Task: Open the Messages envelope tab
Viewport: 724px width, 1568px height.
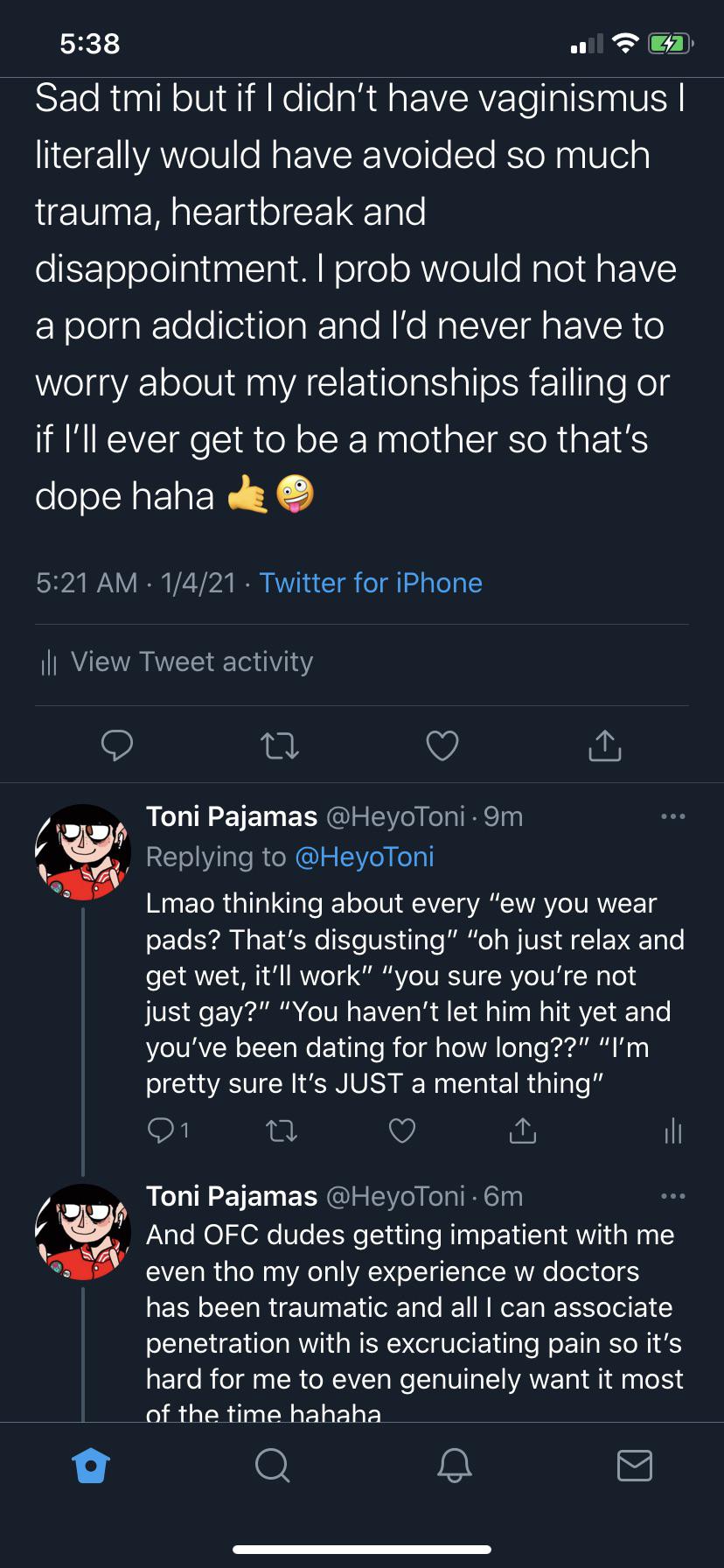Action: [634, 1465]
